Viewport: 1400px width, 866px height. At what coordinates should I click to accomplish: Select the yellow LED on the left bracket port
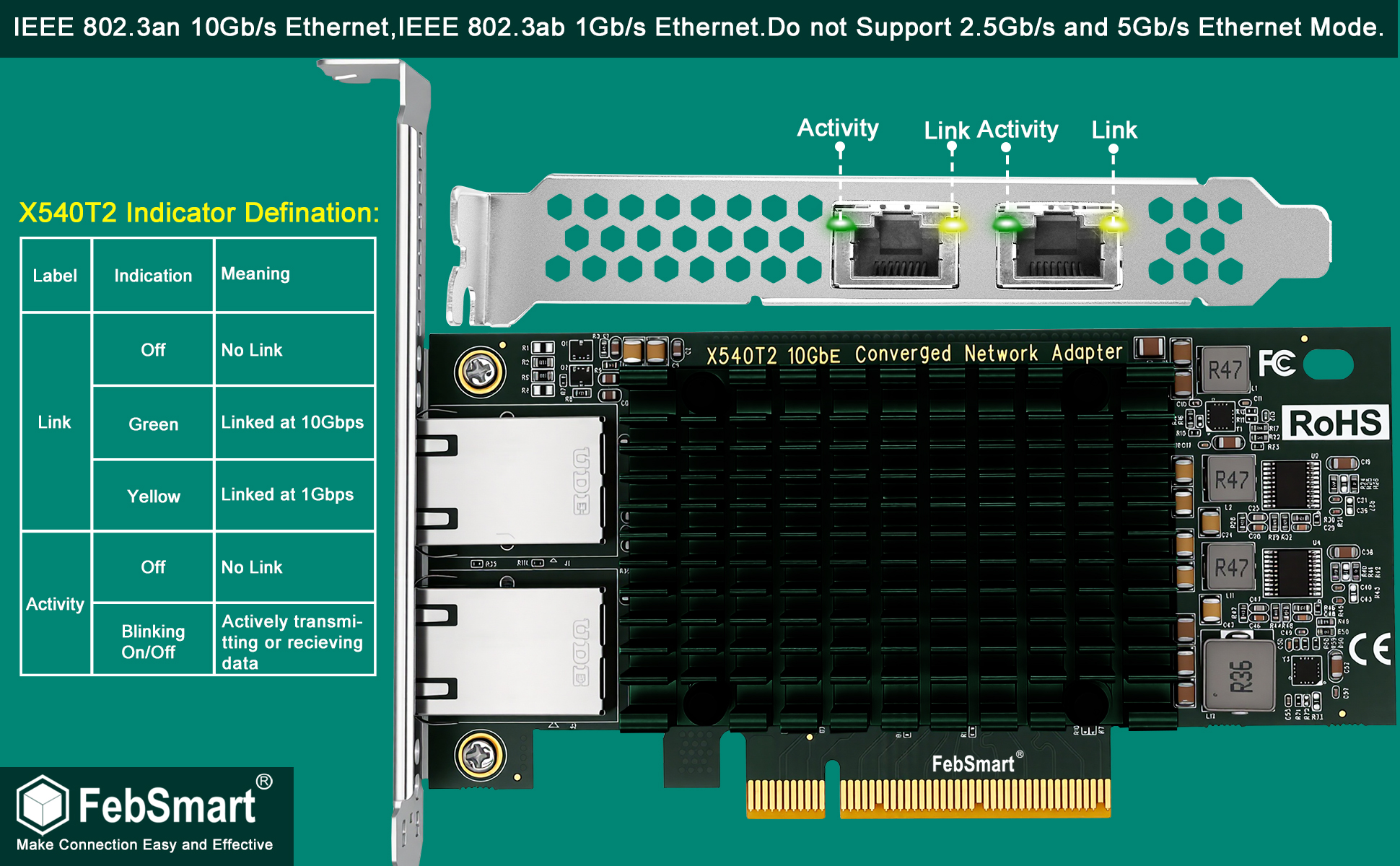tap(953, 224)
